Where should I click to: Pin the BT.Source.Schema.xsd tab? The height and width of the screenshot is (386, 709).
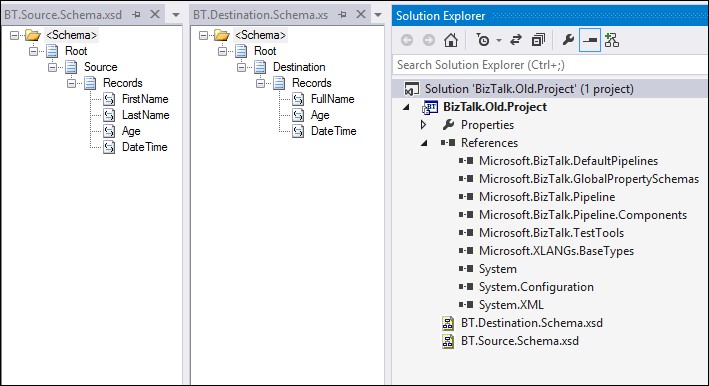tap(136, 15)
